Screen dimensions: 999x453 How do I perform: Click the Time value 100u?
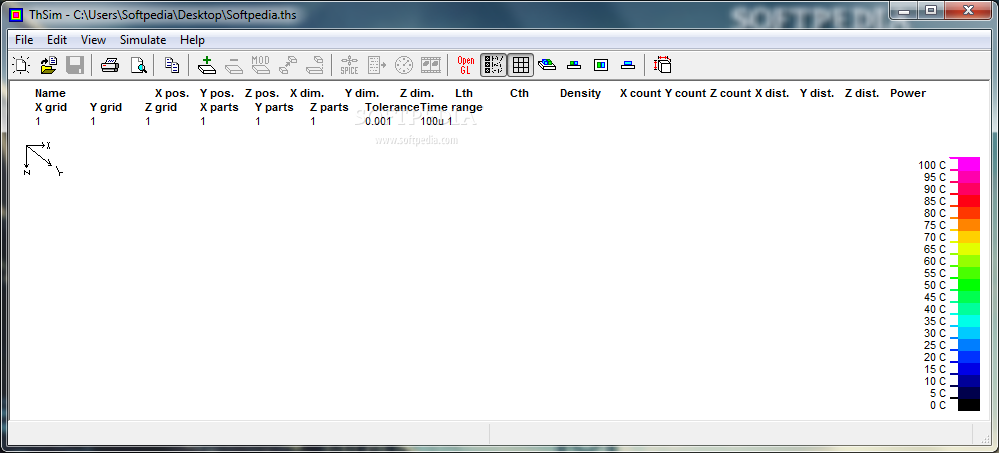(x=432, y=121)
